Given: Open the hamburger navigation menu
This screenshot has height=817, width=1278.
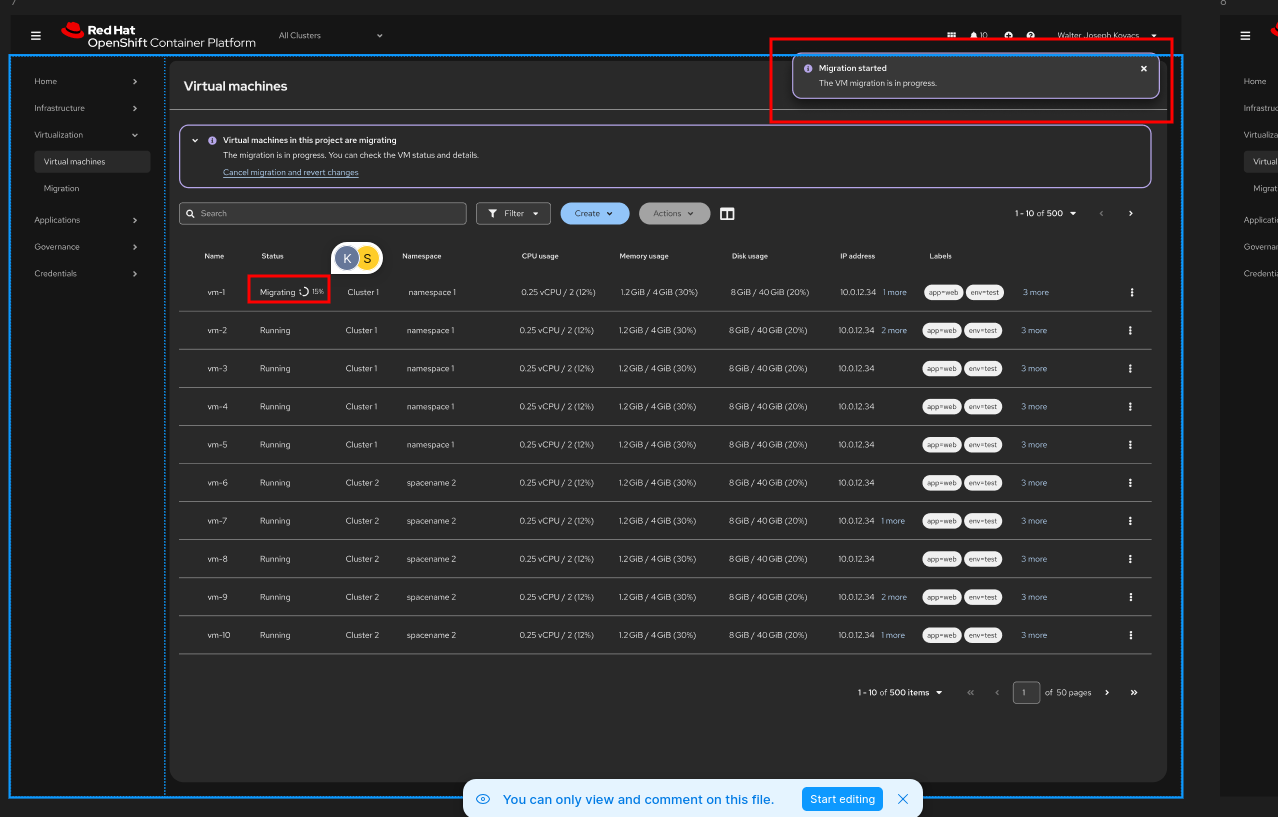Looking at the screenshot, I should point(36,36).
